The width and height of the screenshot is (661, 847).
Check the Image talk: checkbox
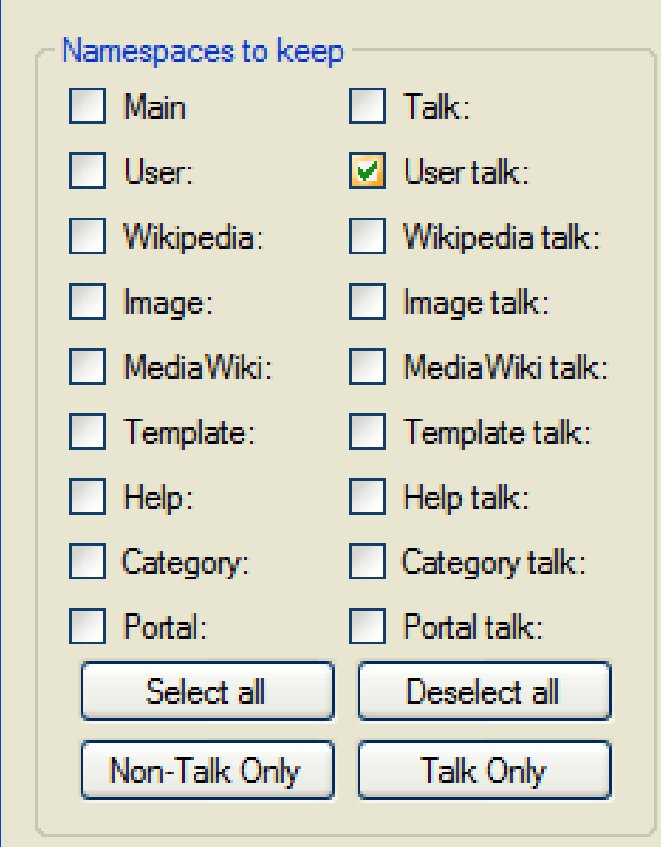(367, 301)
